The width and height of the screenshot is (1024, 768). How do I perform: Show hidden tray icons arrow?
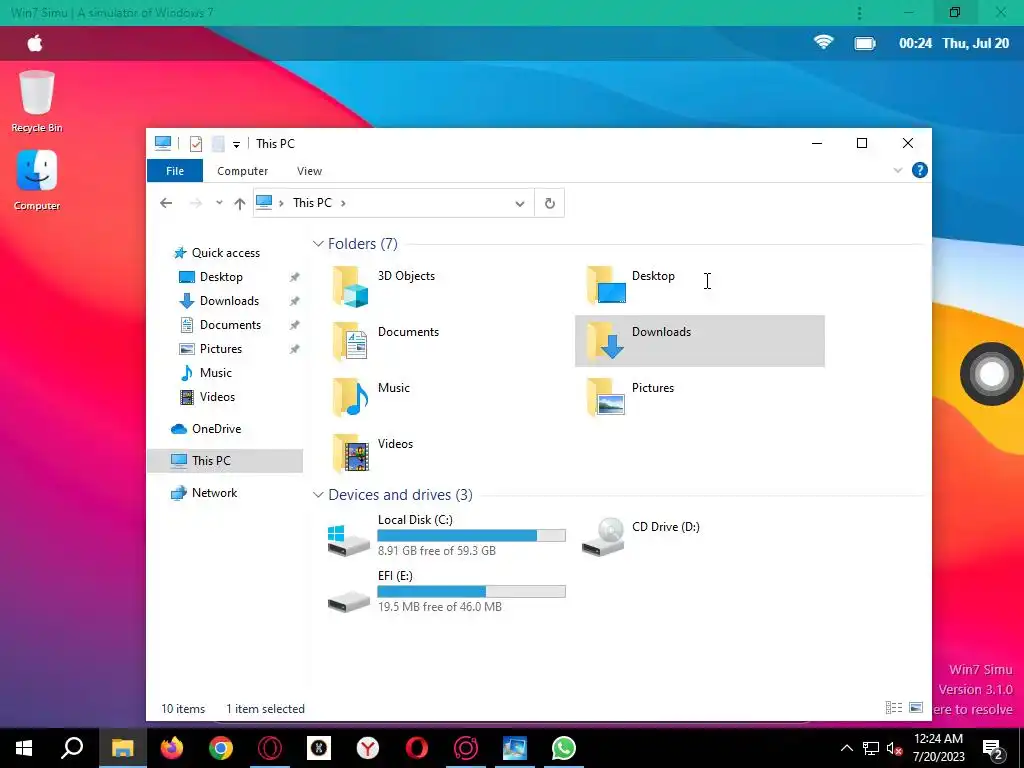[x=846, y=748]
